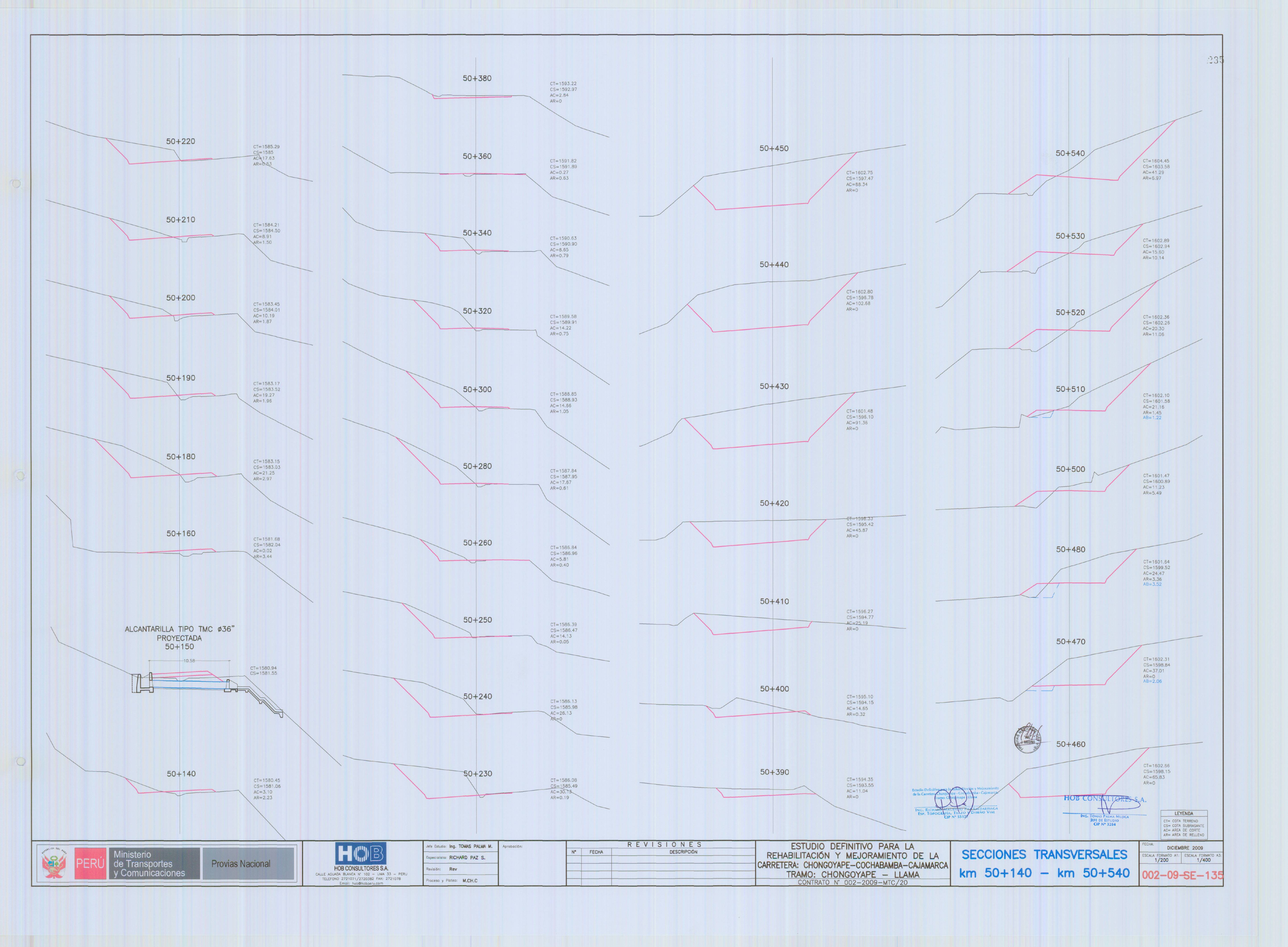Screen dimensions: 1288x947
Task: Click section label '50+430'
Action: click(774, 386)
